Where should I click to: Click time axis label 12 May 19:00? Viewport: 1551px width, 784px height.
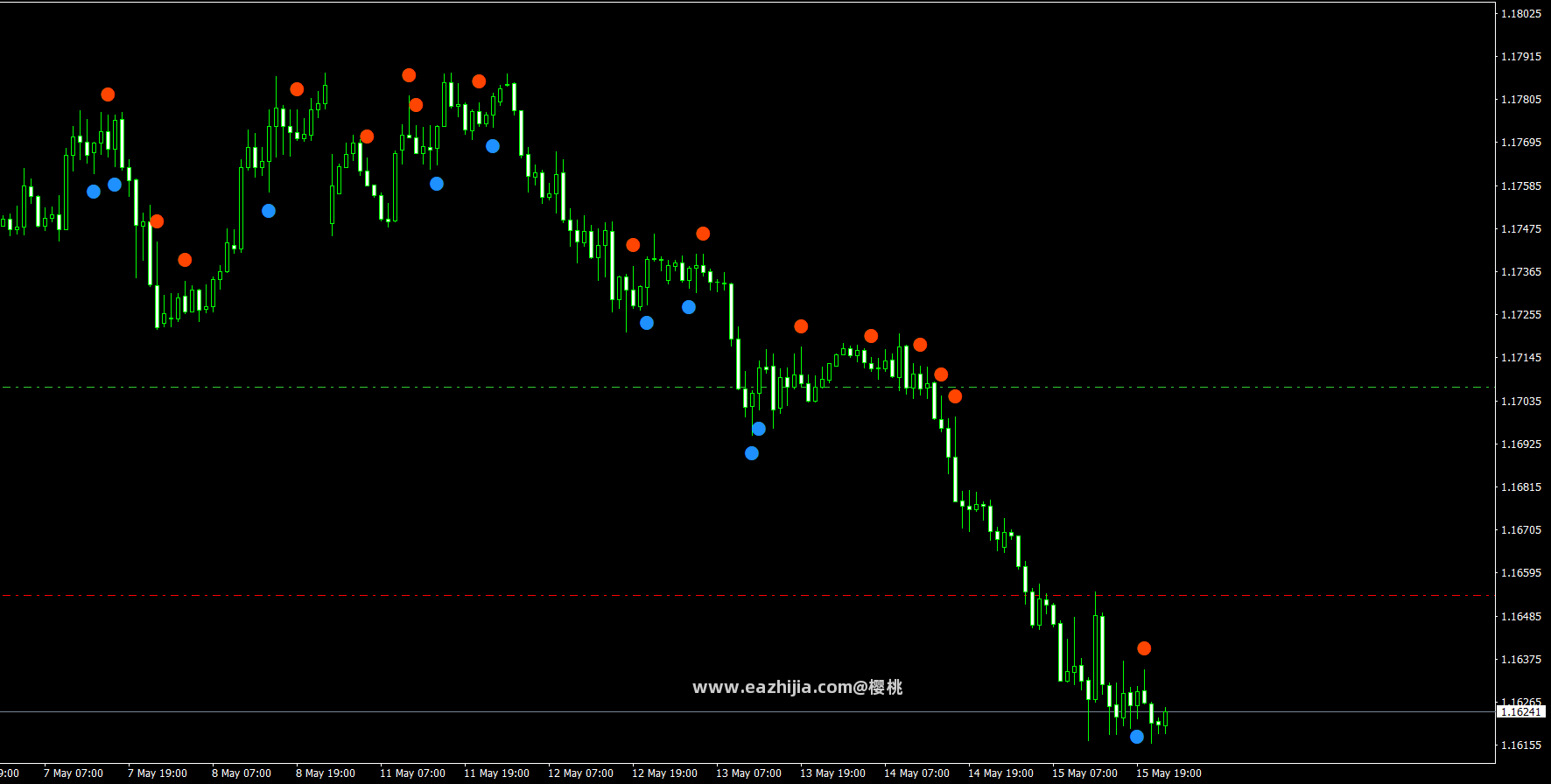(664, 773)
